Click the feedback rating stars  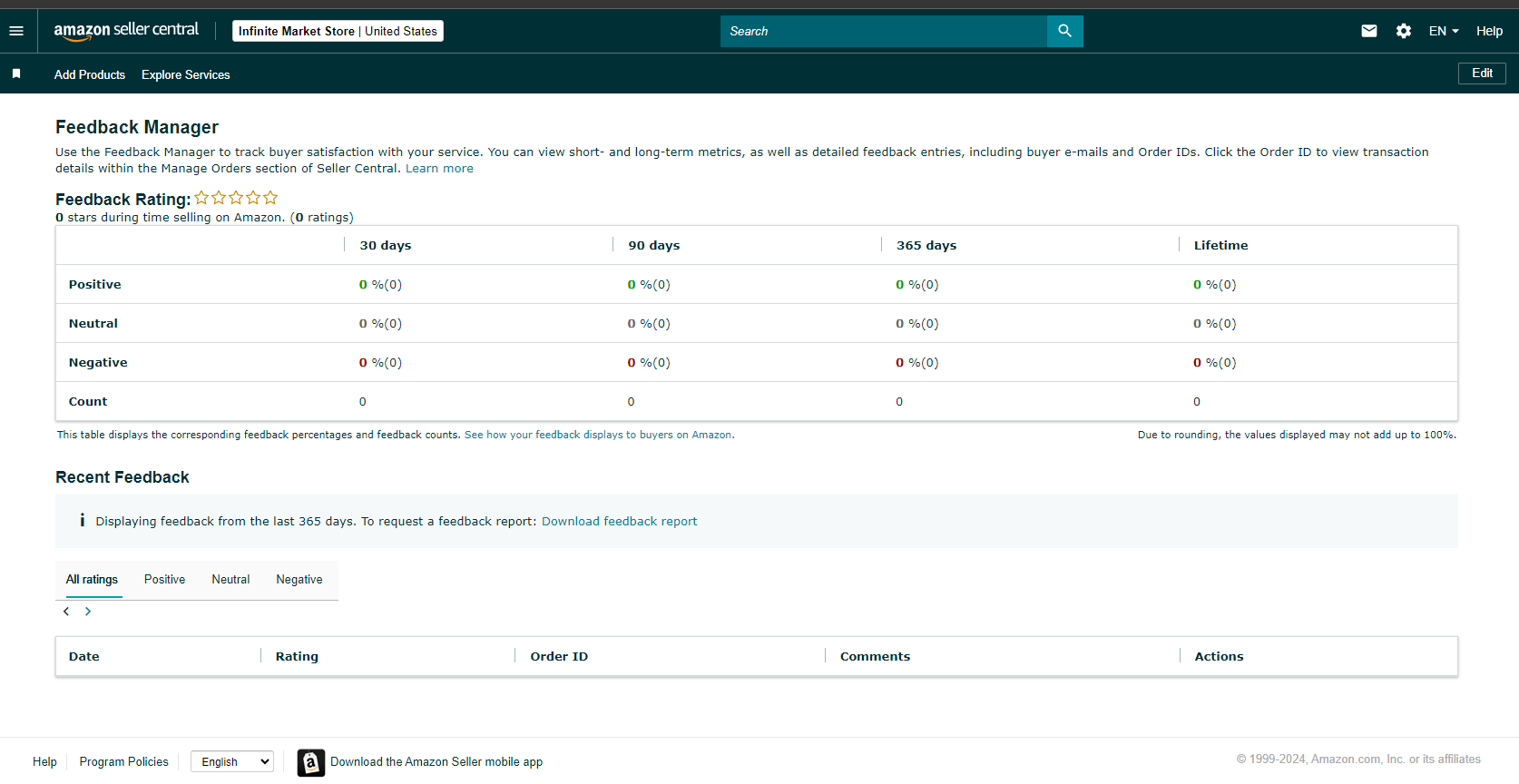(x=236, y=198)
